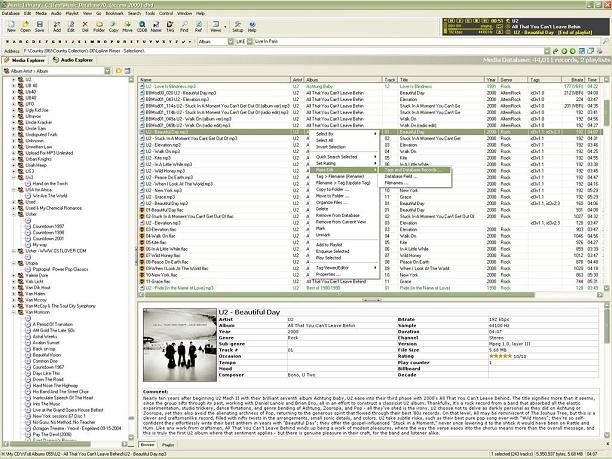Viewport: 612px width, 459px height.
Task: Collapse the Van Morrison tree node
Action: (14, 312)
